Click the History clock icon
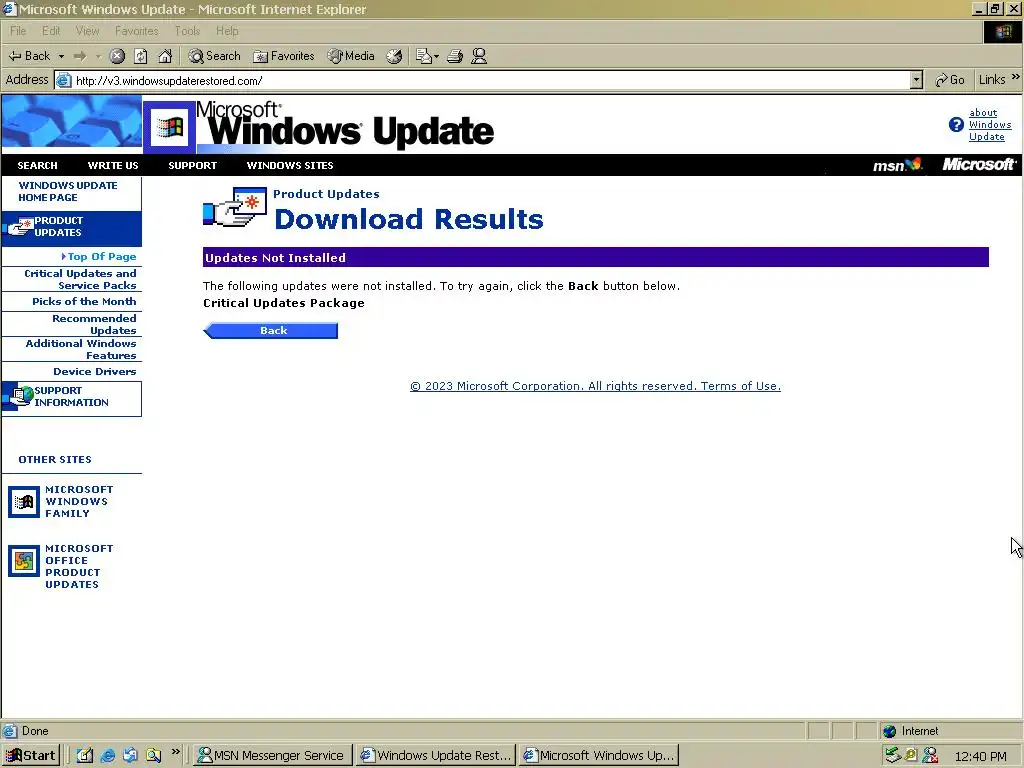Screen dimensions: 1024x768 (394, 56)
